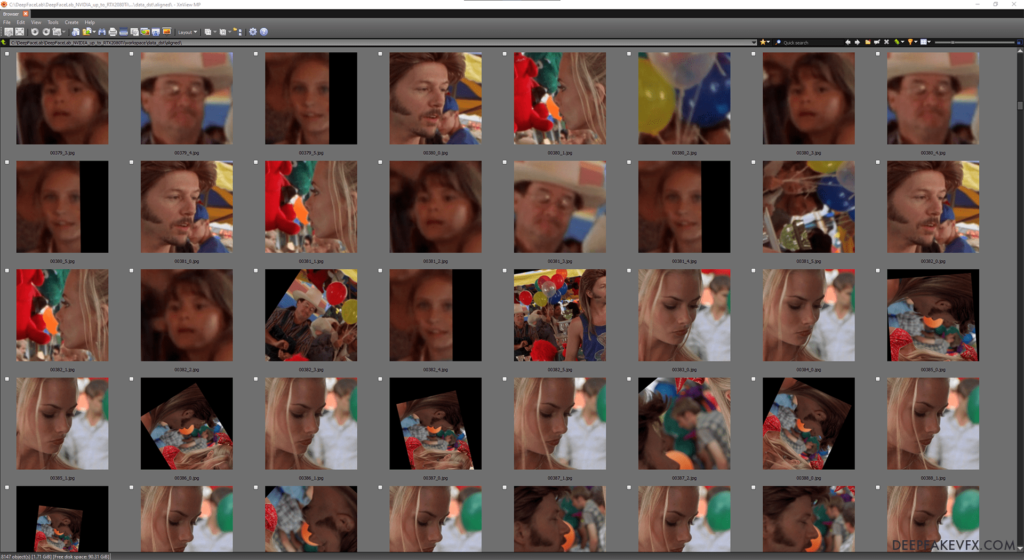The height and width of the screenshot is (560, 1024).
Task: Open Settings with the gear icon
Action: [253, 32]
